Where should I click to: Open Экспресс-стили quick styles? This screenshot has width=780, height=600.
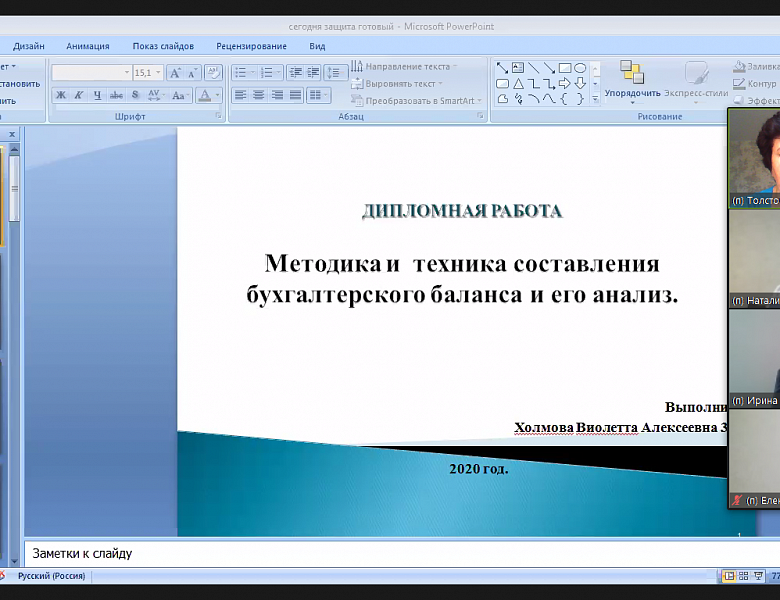point(696,82)
